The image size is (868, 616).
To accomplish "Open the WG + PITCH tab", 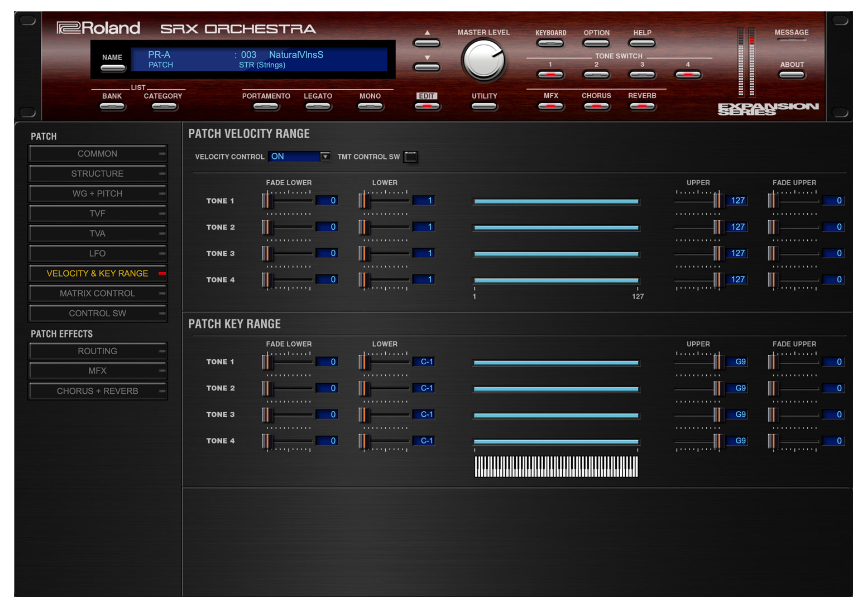I will pyautogui.click(x=97, y=194).
